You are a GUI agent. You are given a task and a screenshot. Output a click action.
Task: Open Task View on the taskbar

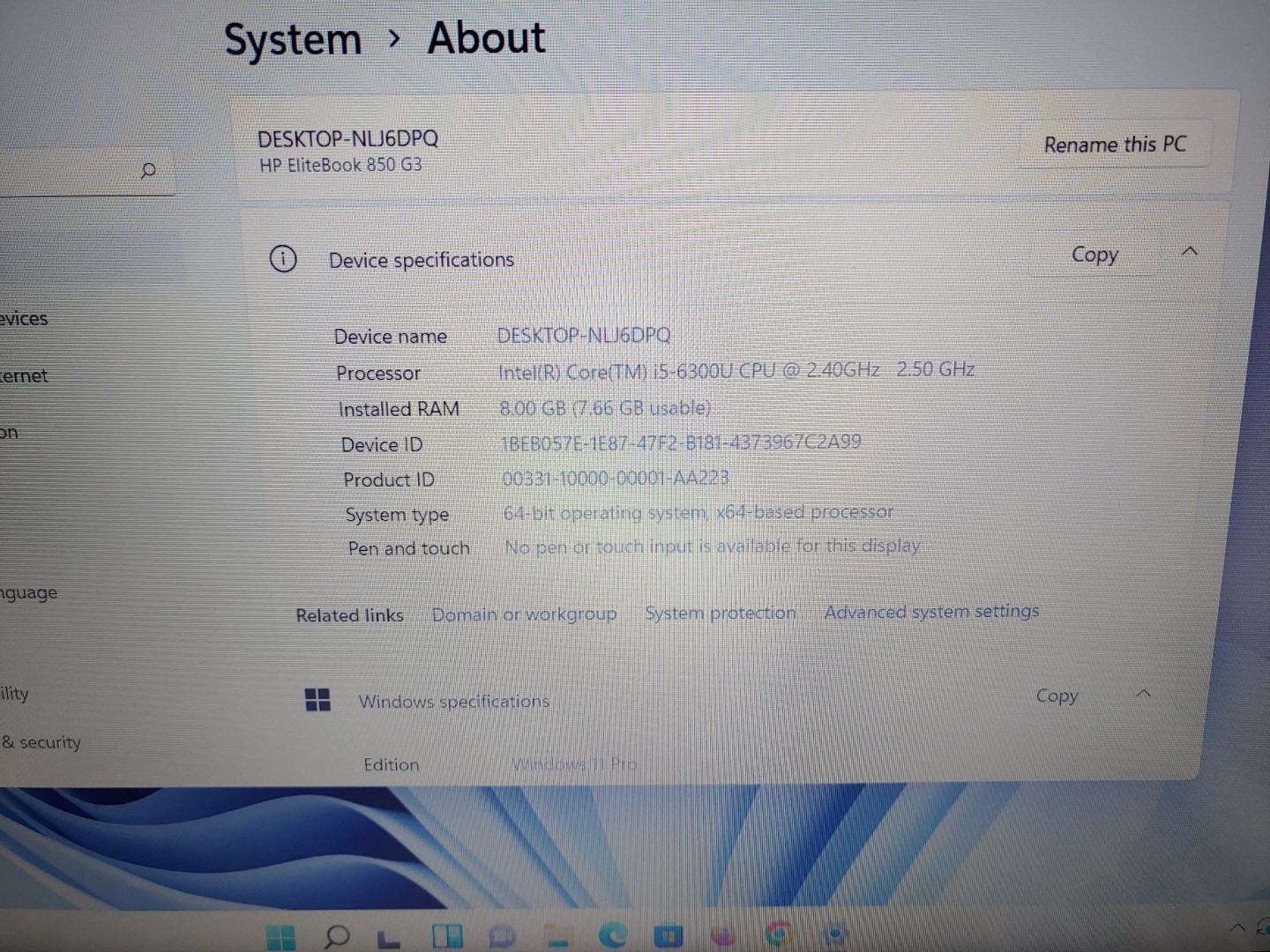389,938
